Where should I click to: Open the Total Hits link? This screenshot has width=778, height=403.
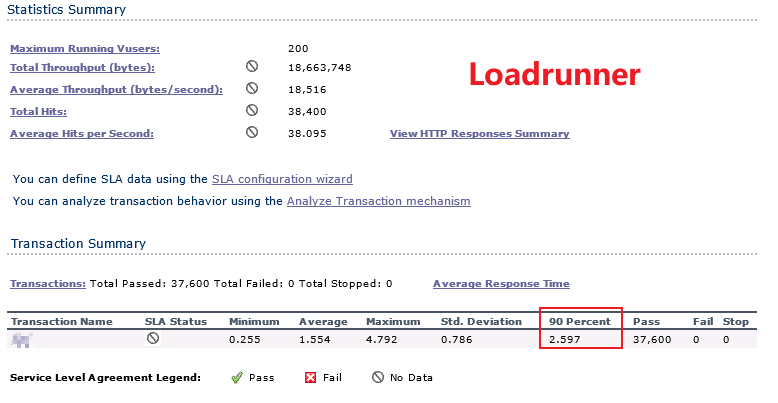pyautogui.click(x=38, y=111)
